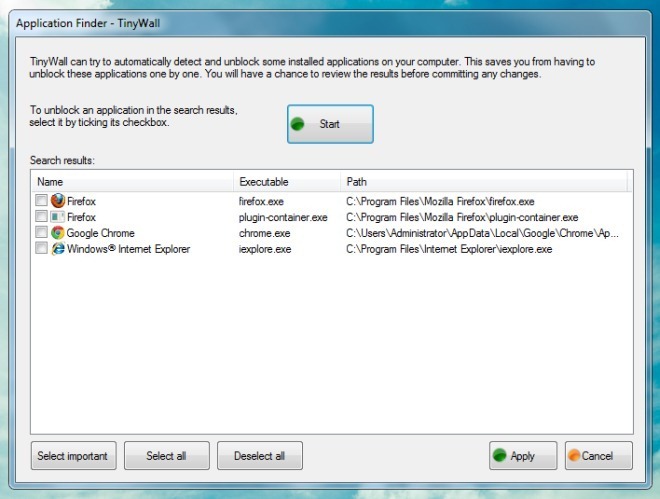Click the firefox.exe executable cell

coord(261,202)
